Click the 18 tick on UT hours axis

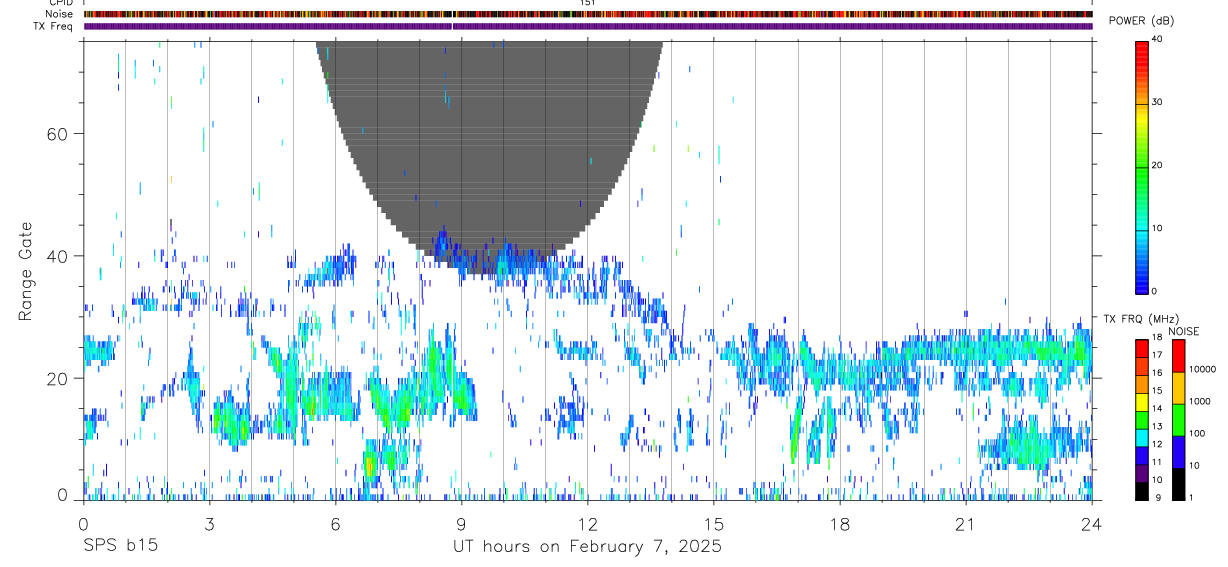coord(839,524)
